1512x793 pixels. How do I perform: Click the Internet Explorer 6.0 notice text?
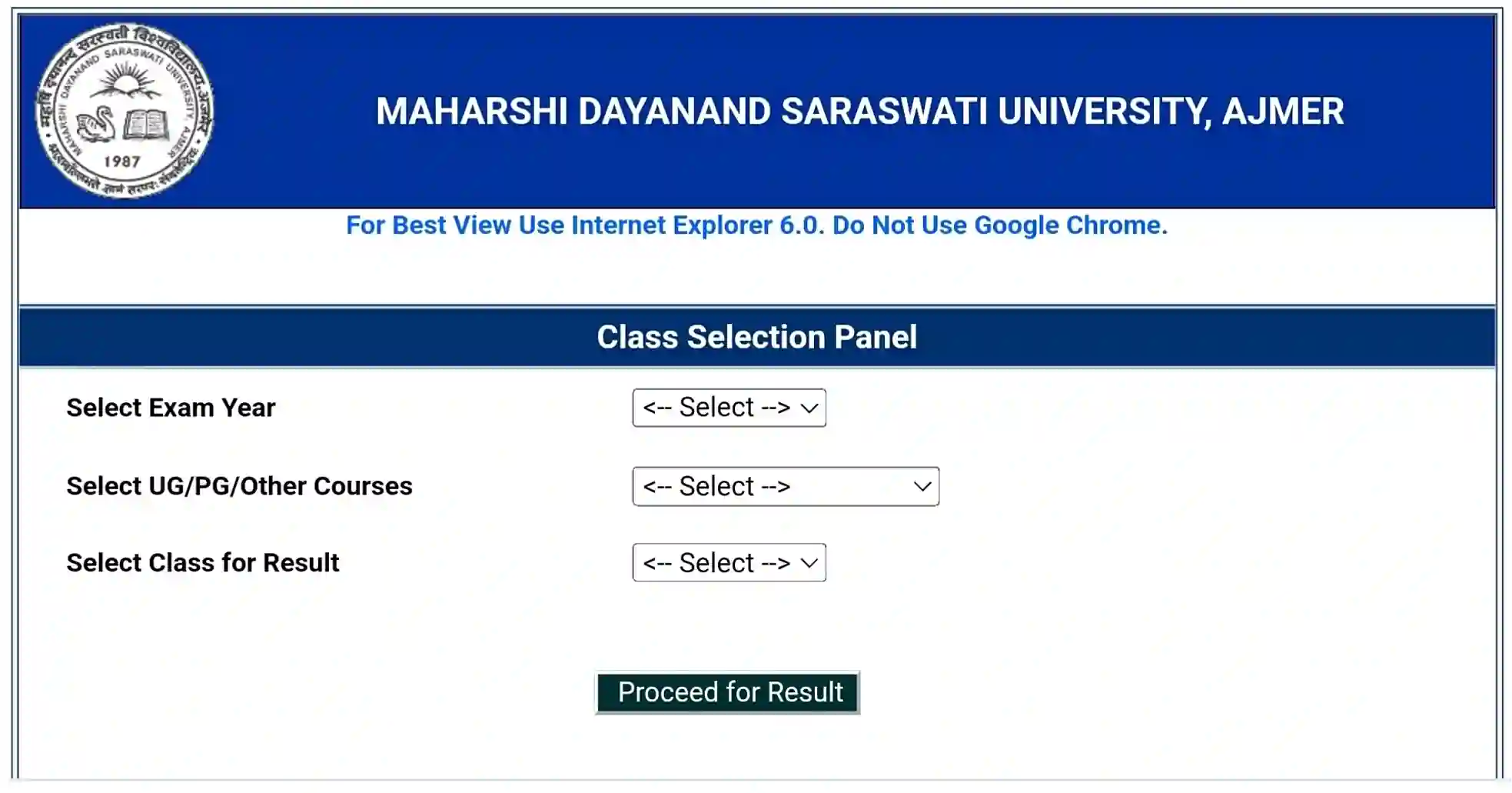tap(756, 225)
